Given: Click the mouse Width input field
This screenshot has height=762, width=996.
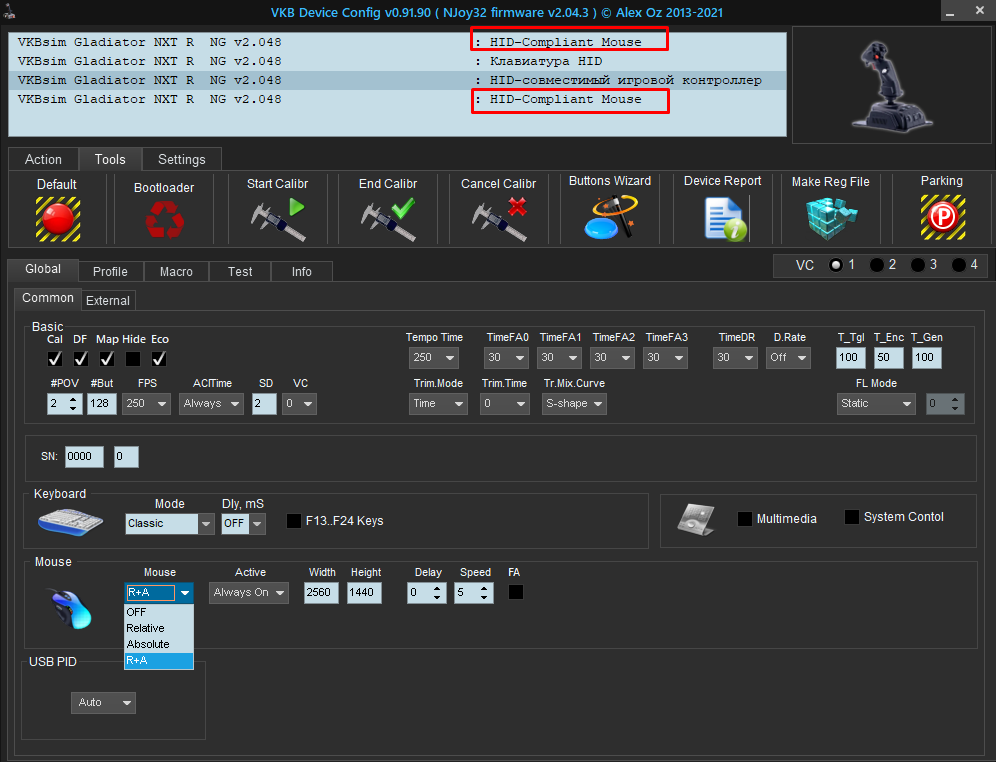Looking at the screenshot, I should click(322, 593).
